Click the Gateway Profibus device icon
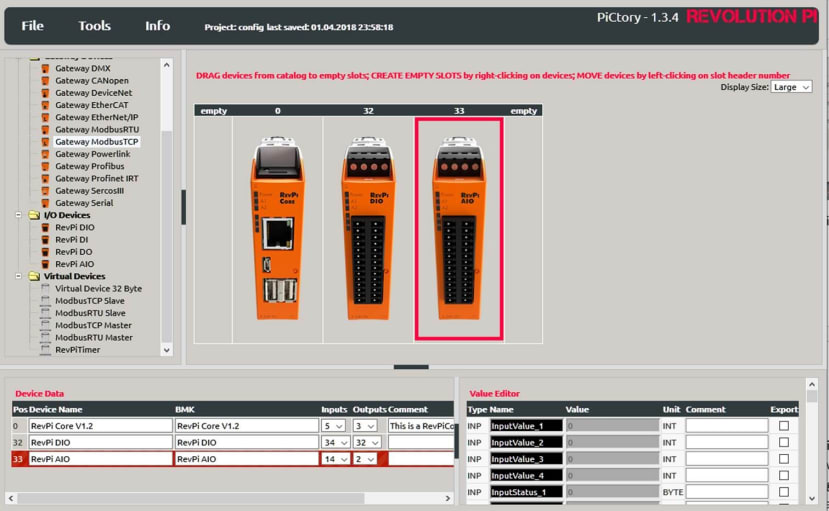The image size is (829, 511). point(45,166)
